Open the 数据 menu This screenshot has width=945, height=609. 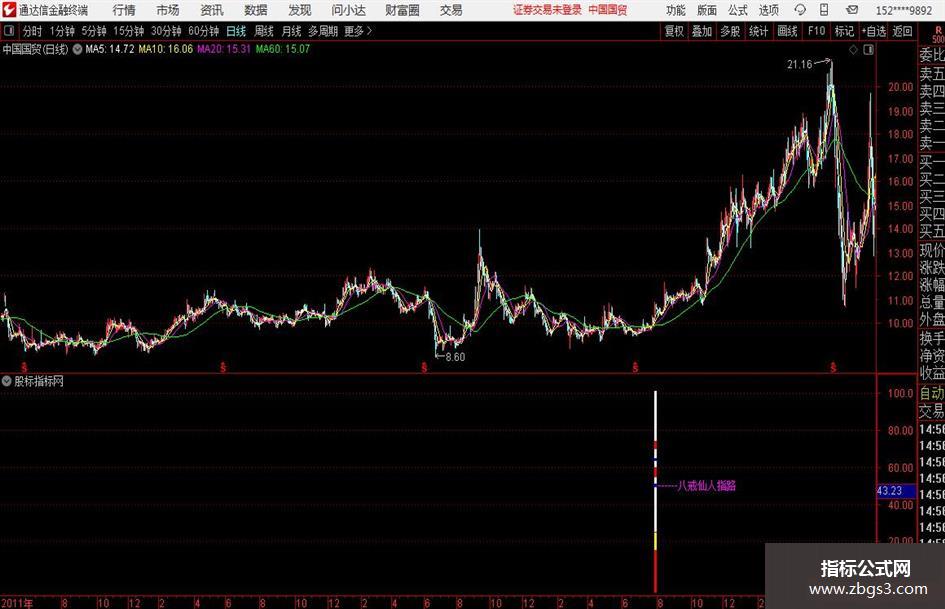[256, 10]
